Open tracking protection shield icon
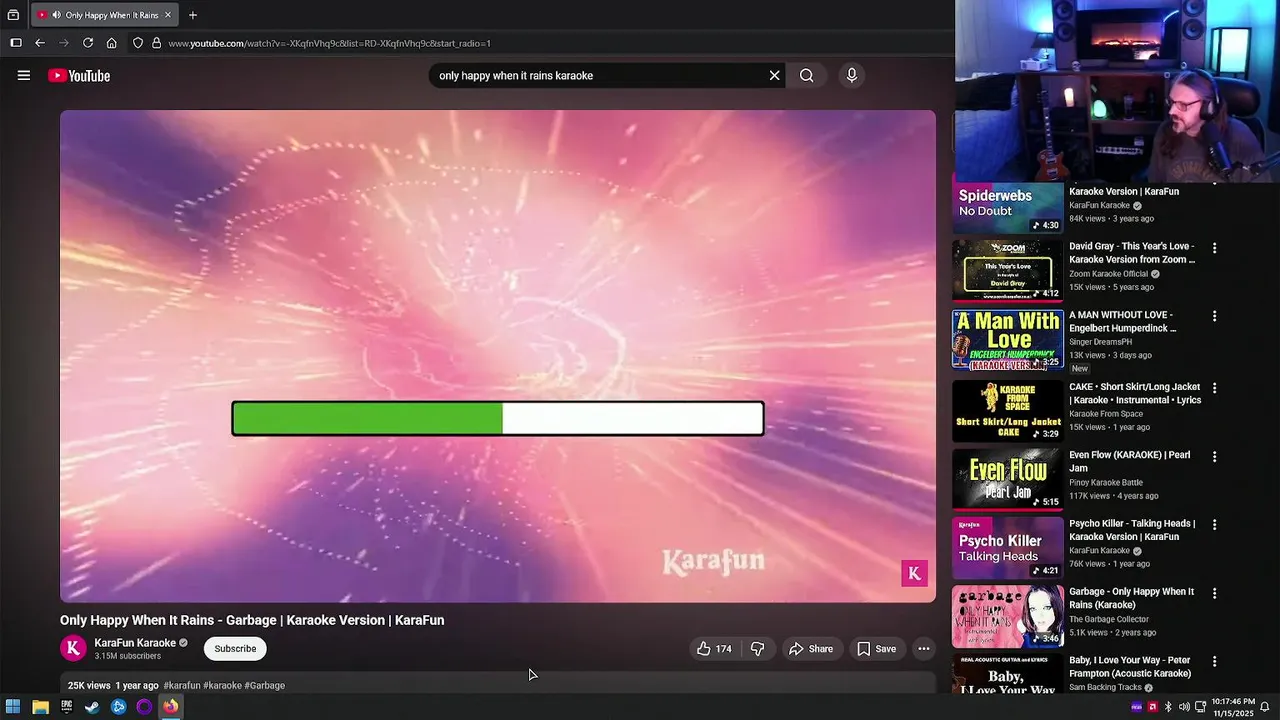This screenshot has height=720, width=1280. pyautogui.click(x=138, y=43)
